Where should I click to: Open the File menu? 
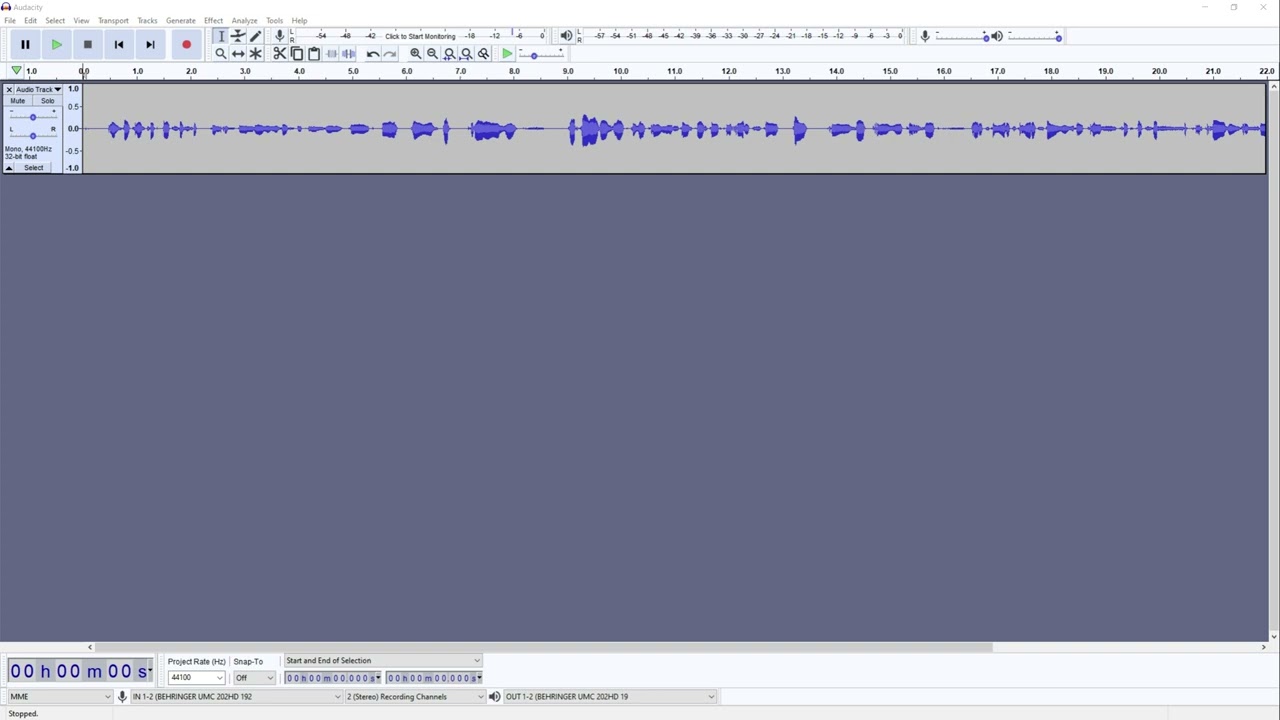10,20
